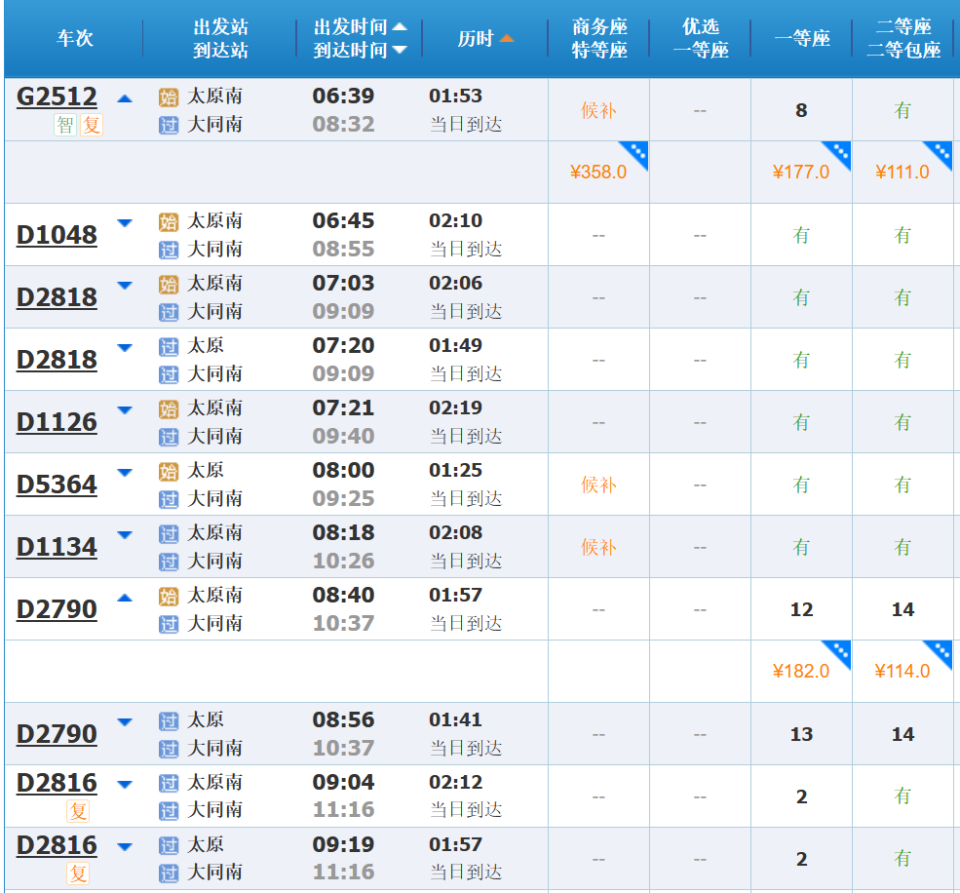Click 候补 waitlist for G2512 business seat
Image resolution: width=960 pixels, height=893 pixels.
tap(598, 111)
